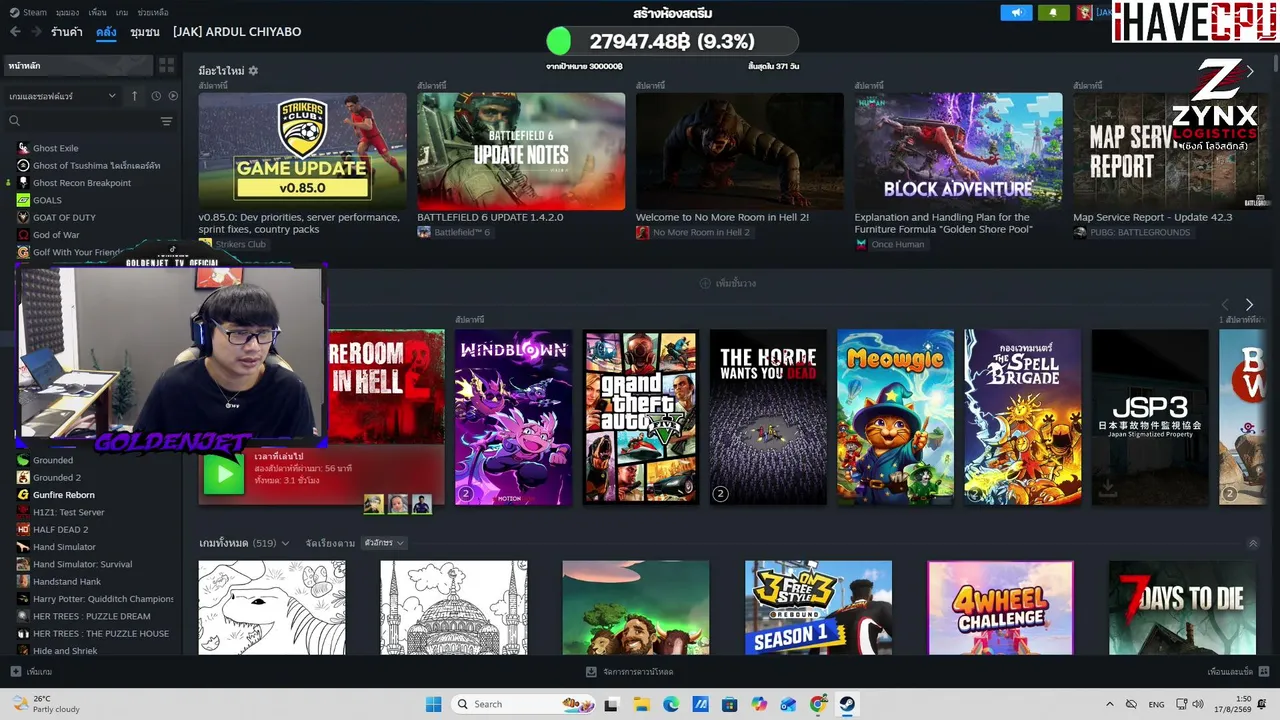
Task: Open the PUBG: BATTLEGROUNDS game tag link
Action: point(1132,233)
